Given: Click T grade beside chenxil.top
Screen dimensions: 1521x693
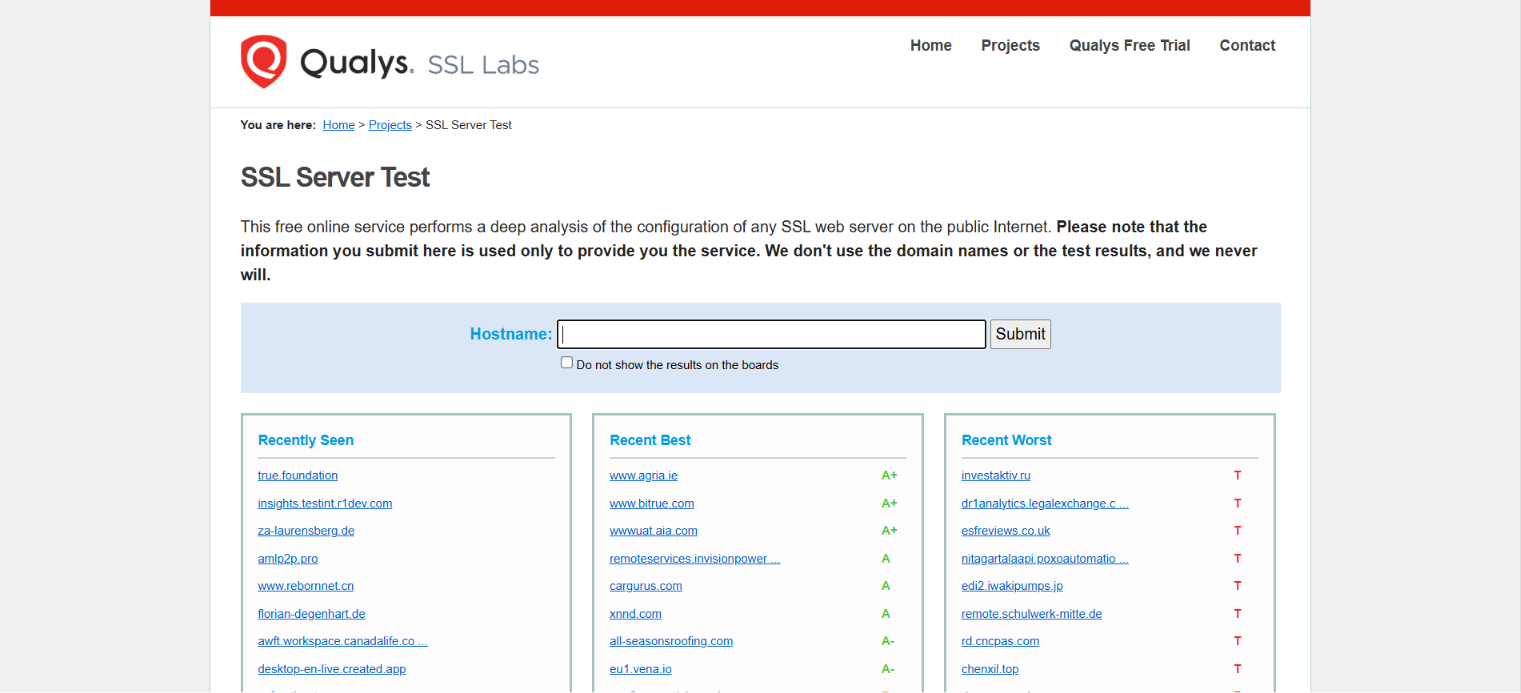Looking at the screenshot, I should point(1237,668).
